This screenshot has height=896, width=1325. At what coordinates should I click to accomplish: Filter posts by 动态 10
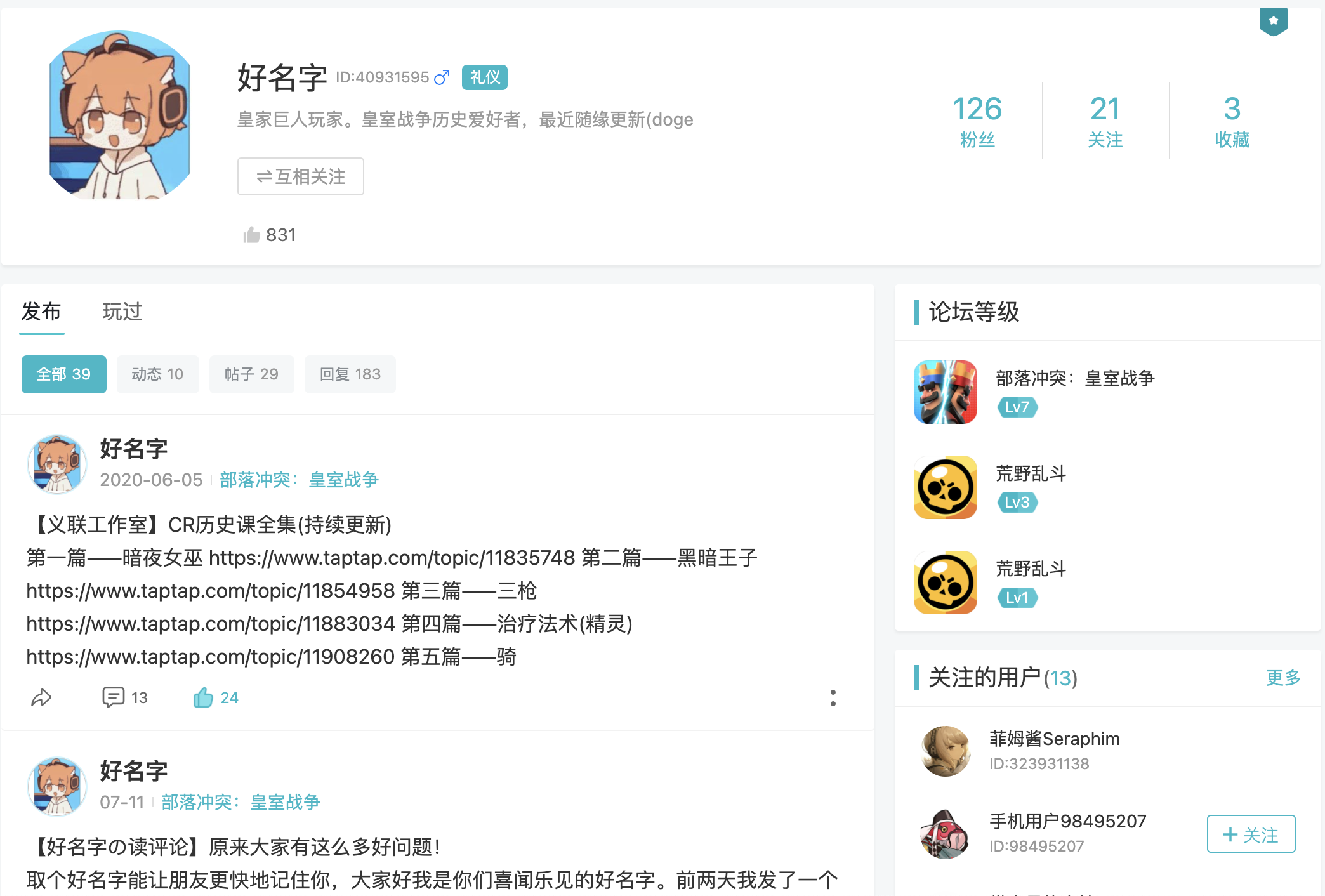click(157, 374)
